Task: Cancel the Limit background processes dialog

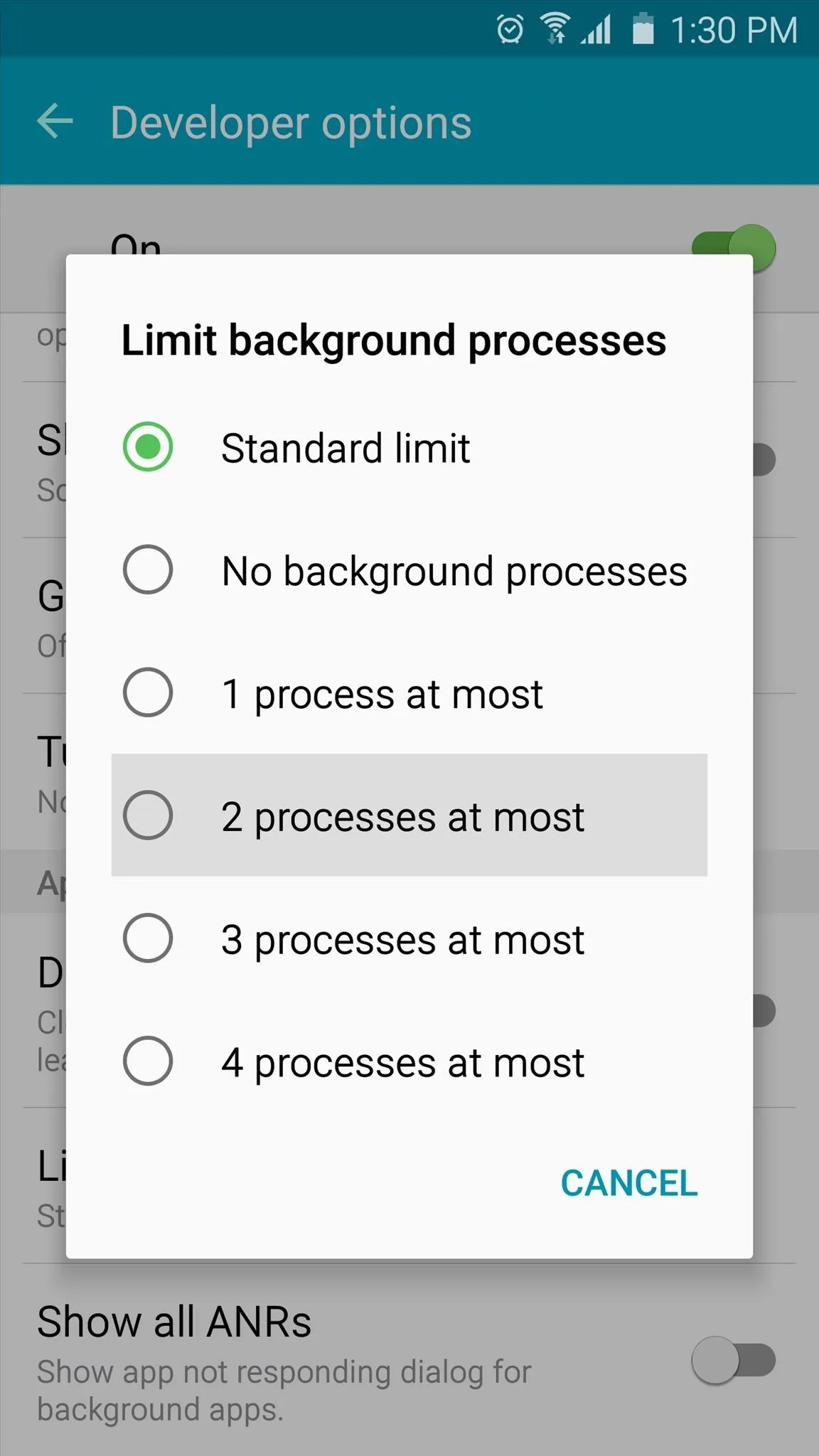Action: click(x=629, y=1184)
